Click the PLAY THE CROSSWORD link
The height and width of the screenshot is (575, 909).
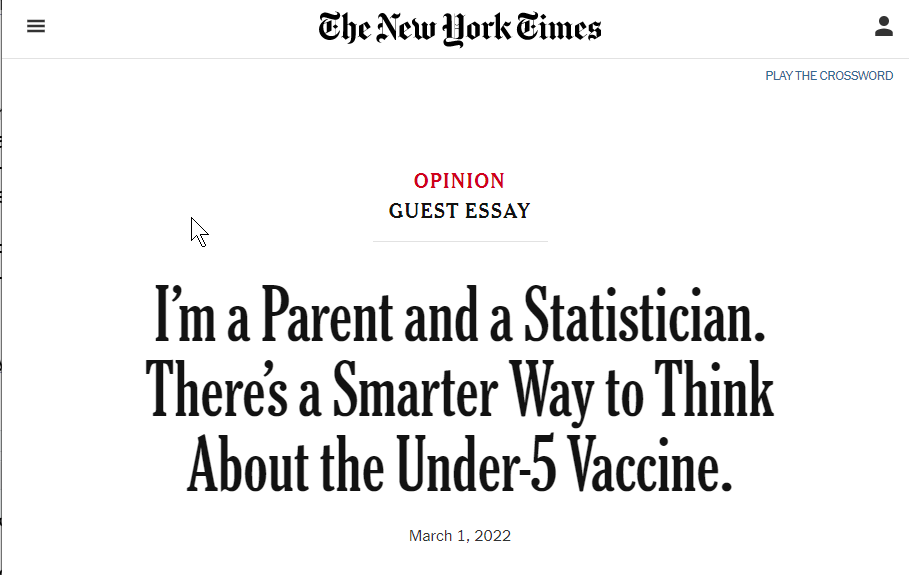pos(829,76)
